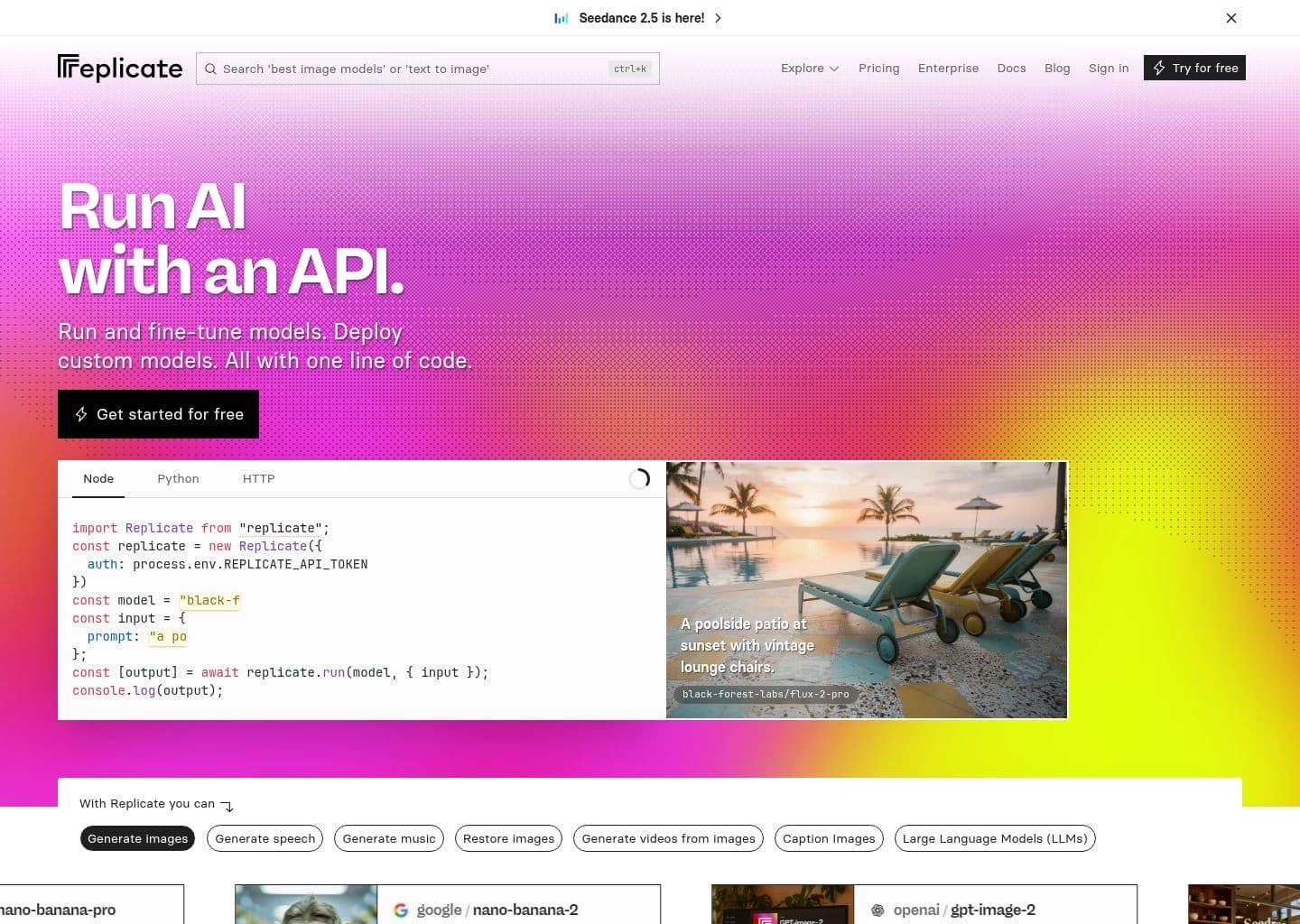Click the Run AI with an API heading
1300x924 pixels.
point(232,239)
